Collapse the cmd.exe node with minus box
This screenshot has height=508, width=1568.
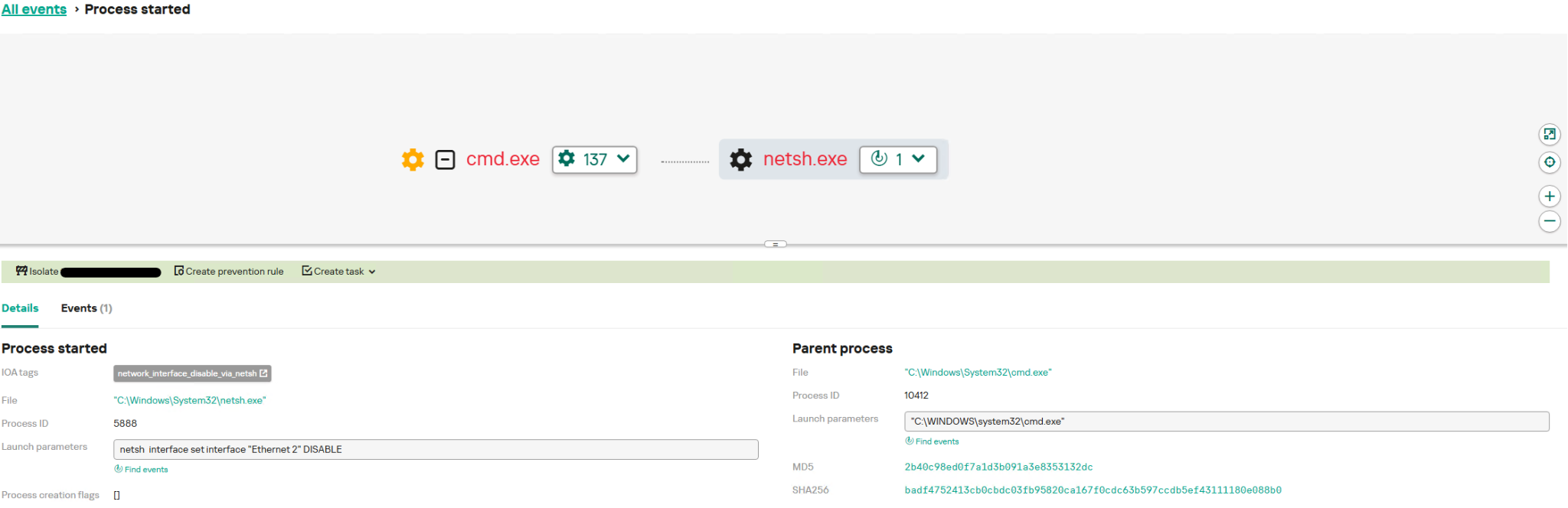coord(445,159)
